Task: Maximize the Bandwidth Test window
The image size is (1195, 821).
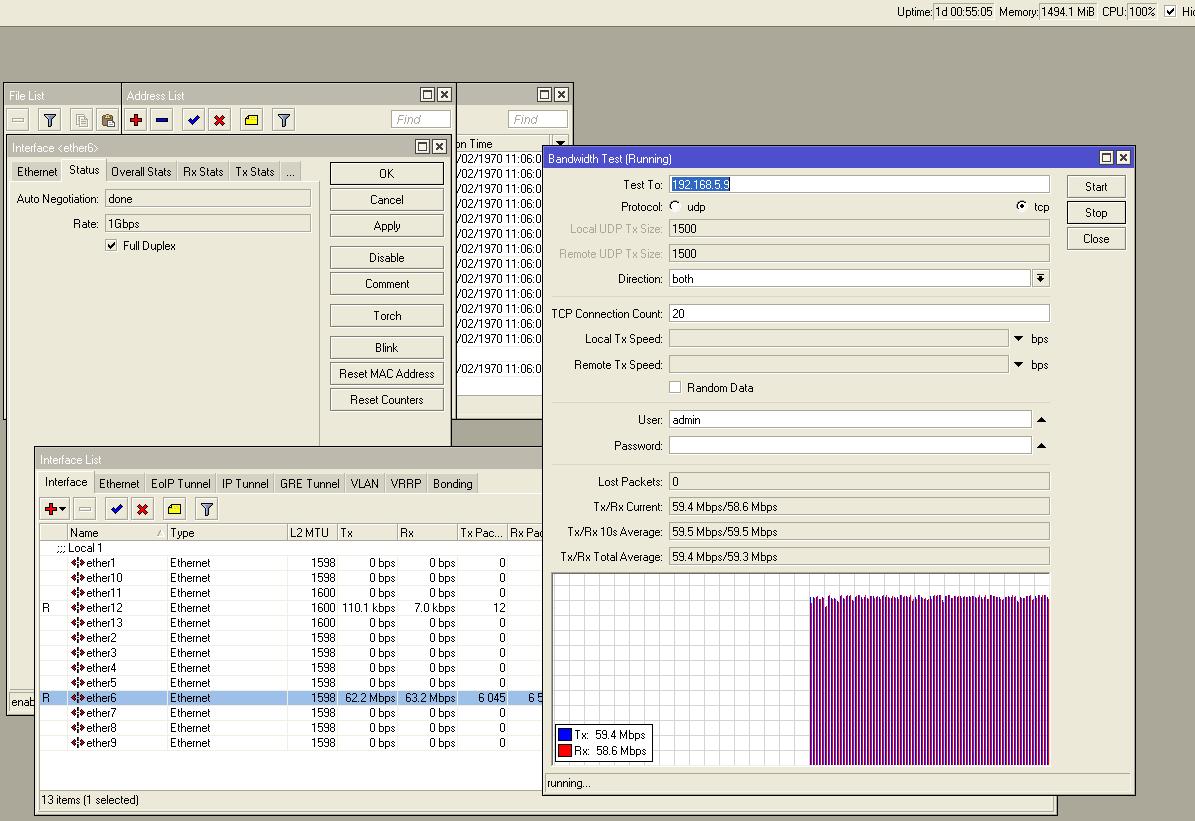Action: tap(1107, 157)
